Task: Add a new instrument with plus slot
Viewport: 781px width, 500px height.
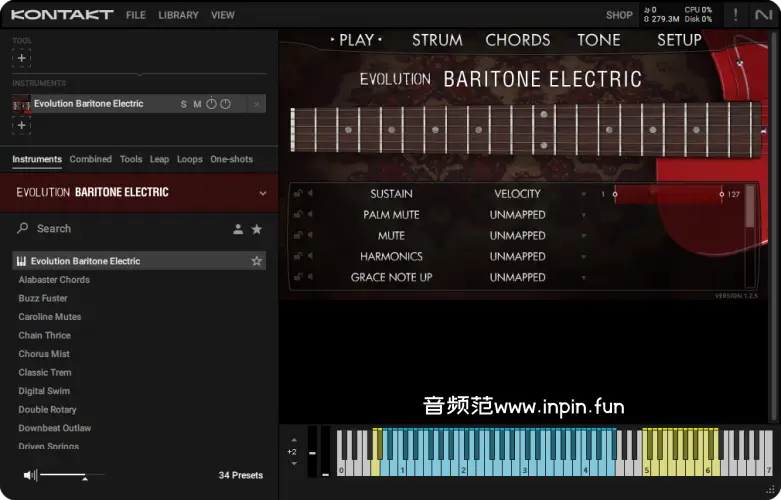Action: click(x=22, y=125)
